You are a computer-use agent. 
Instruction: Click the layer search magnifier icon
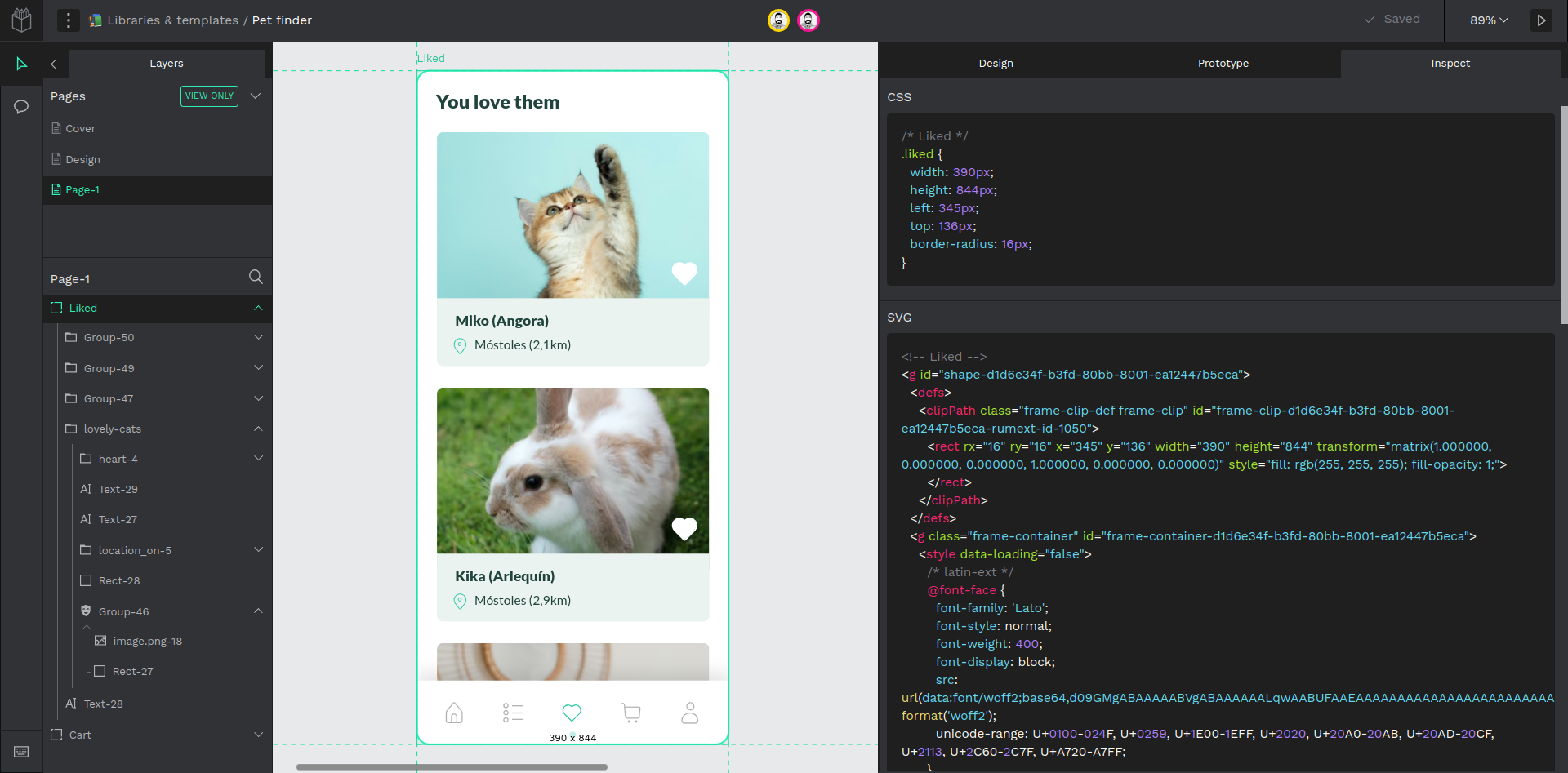256,278
